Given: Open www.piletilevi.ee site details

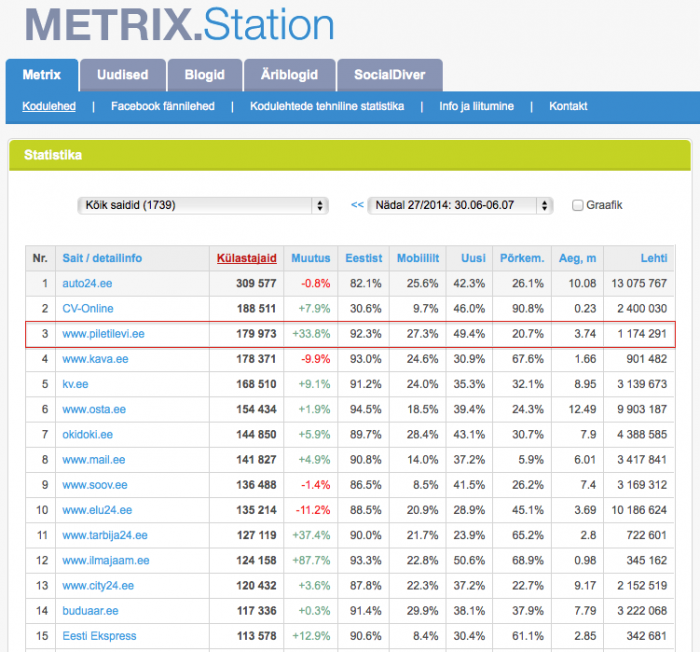Looking at the screenshot, I should point(104,334).
